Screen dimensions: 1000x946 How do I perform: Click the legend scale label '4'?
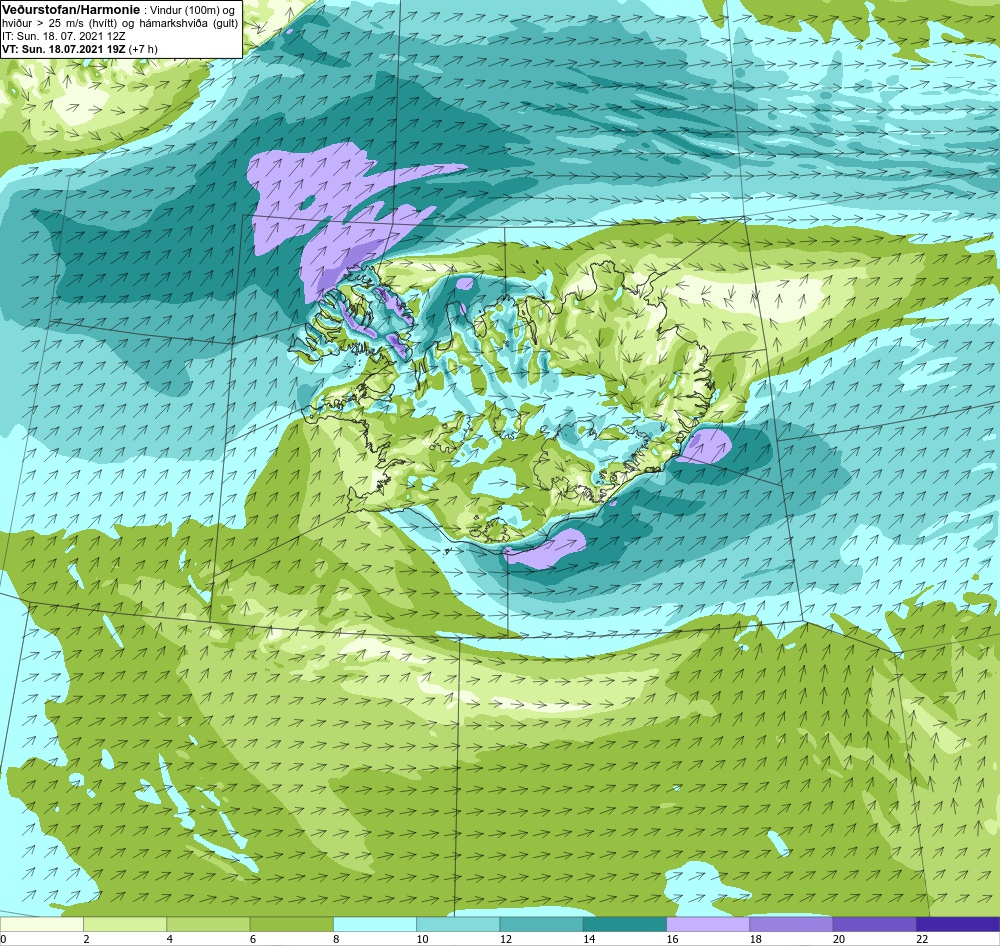pos(170,938)
